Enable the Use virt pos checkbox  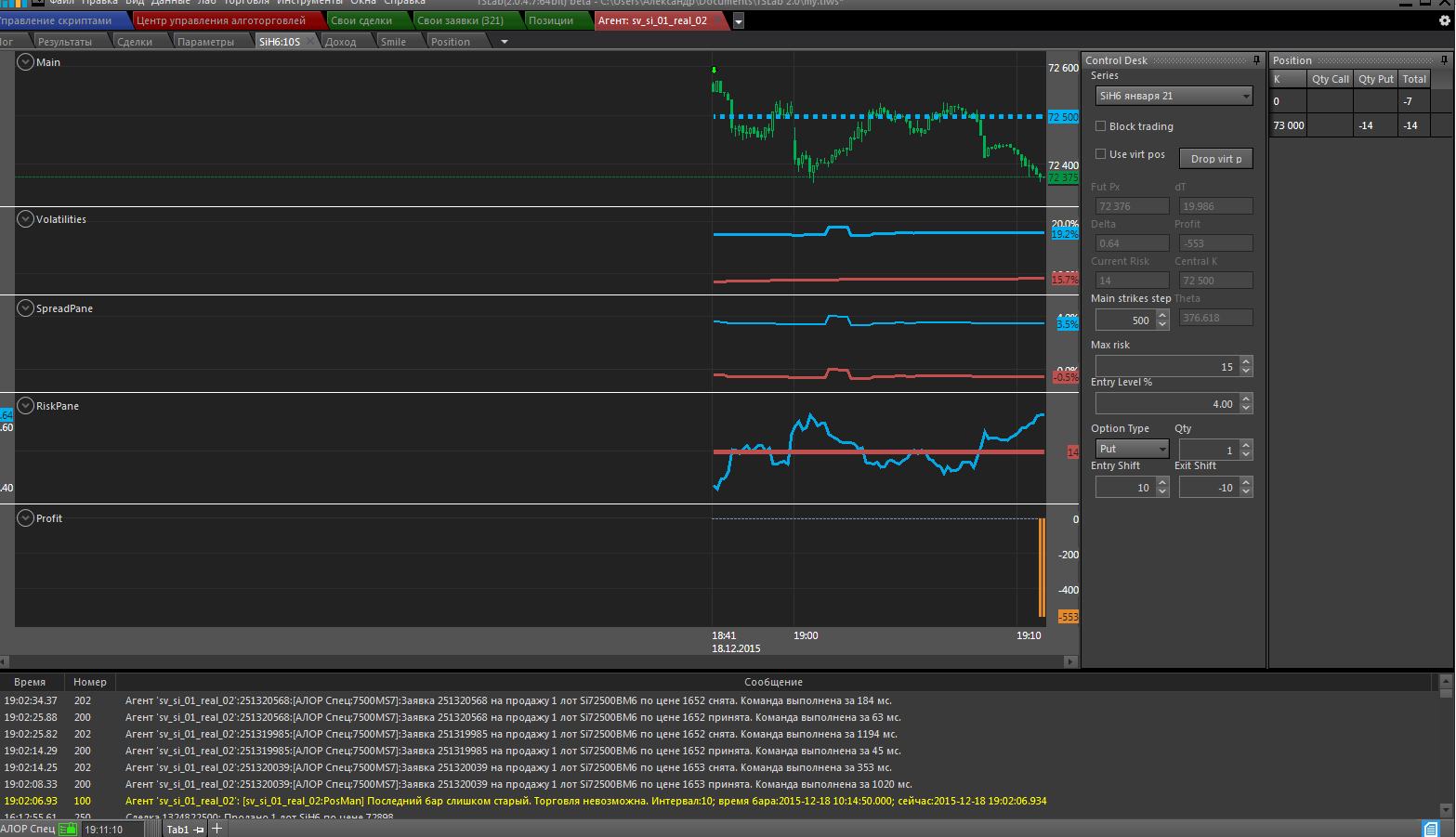coord(1101,154)
